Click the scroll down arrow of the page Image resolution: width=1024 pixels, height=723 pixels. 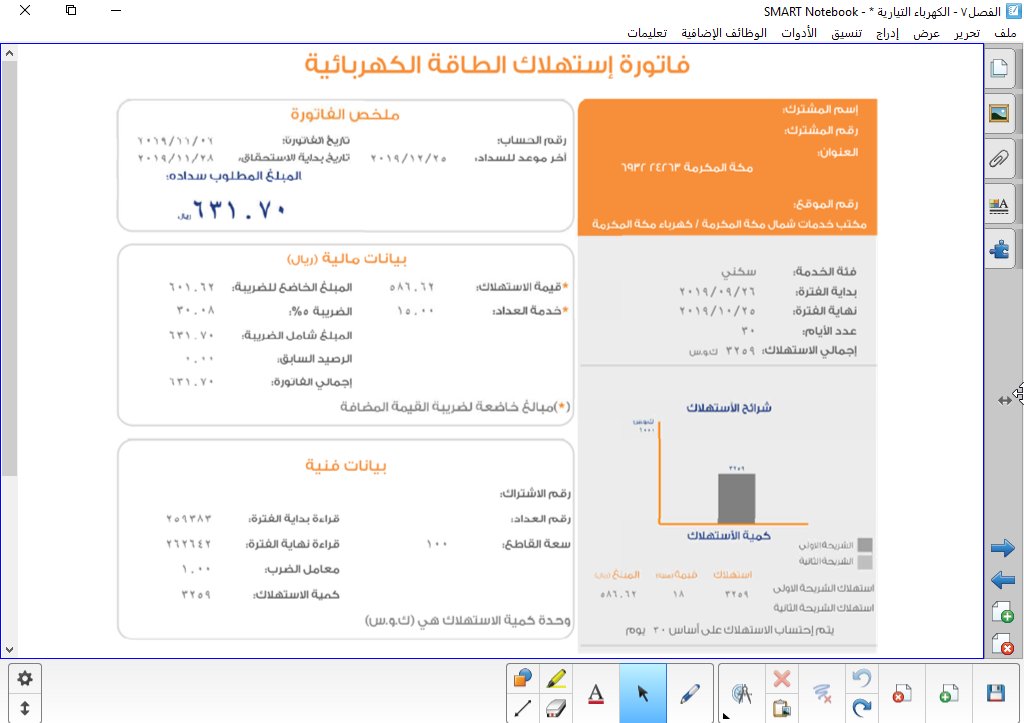point(9,649)
